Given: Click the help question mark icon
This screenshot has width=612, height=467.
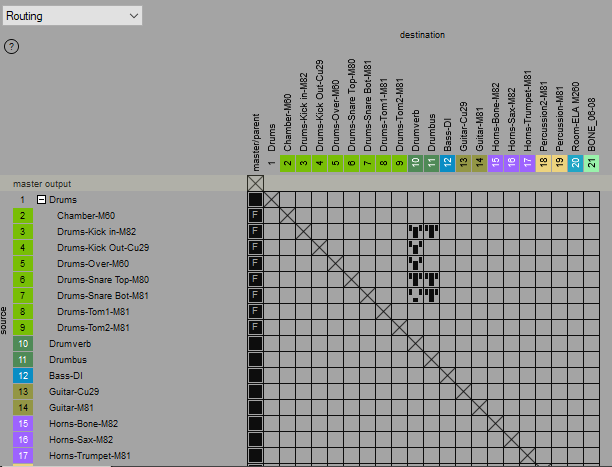Looking at the screenshot, I should pos(11,47).
